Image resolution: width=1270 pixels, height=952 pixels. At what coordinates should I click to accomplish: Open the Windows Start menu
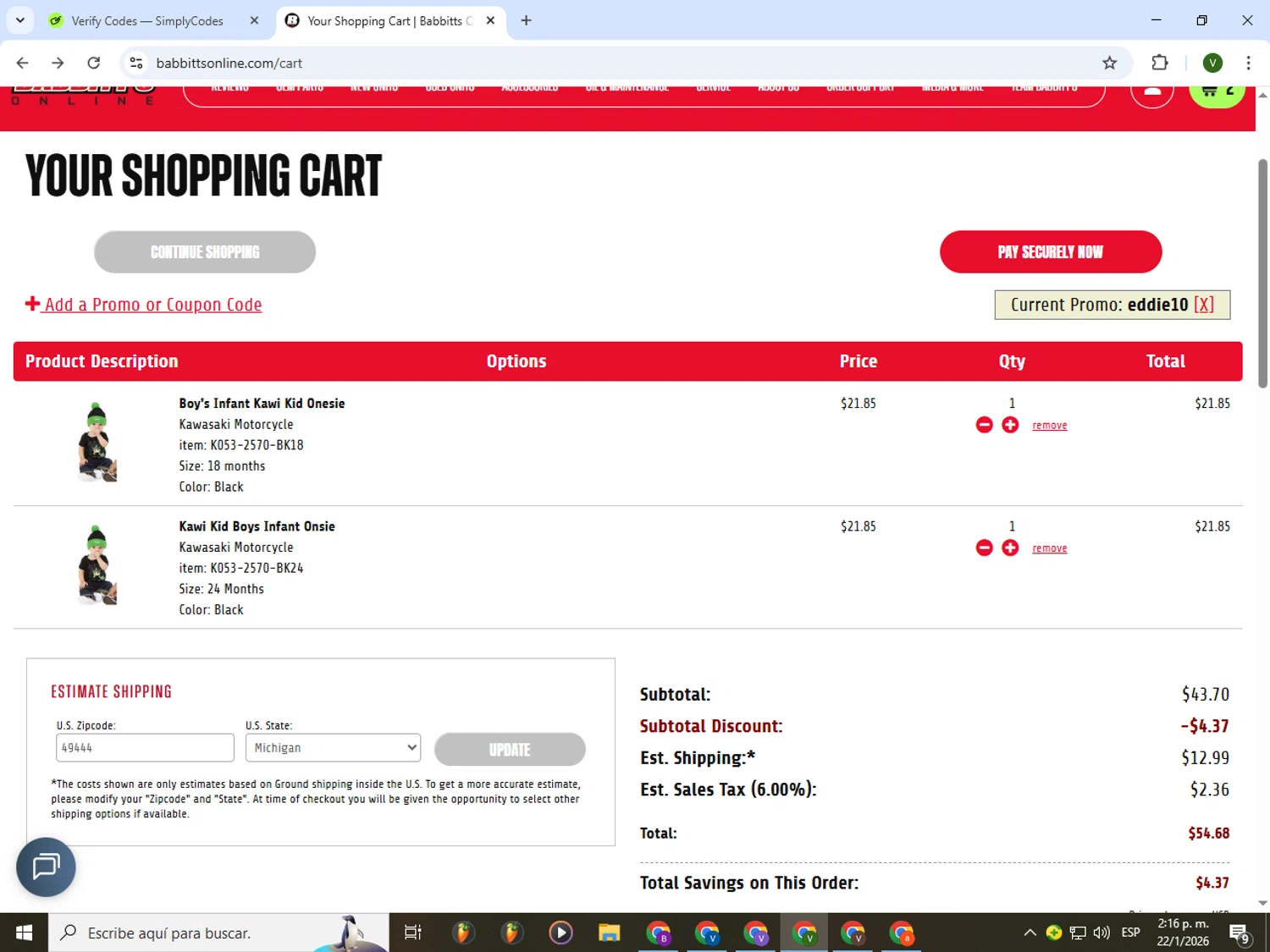[x=24, y=933]
